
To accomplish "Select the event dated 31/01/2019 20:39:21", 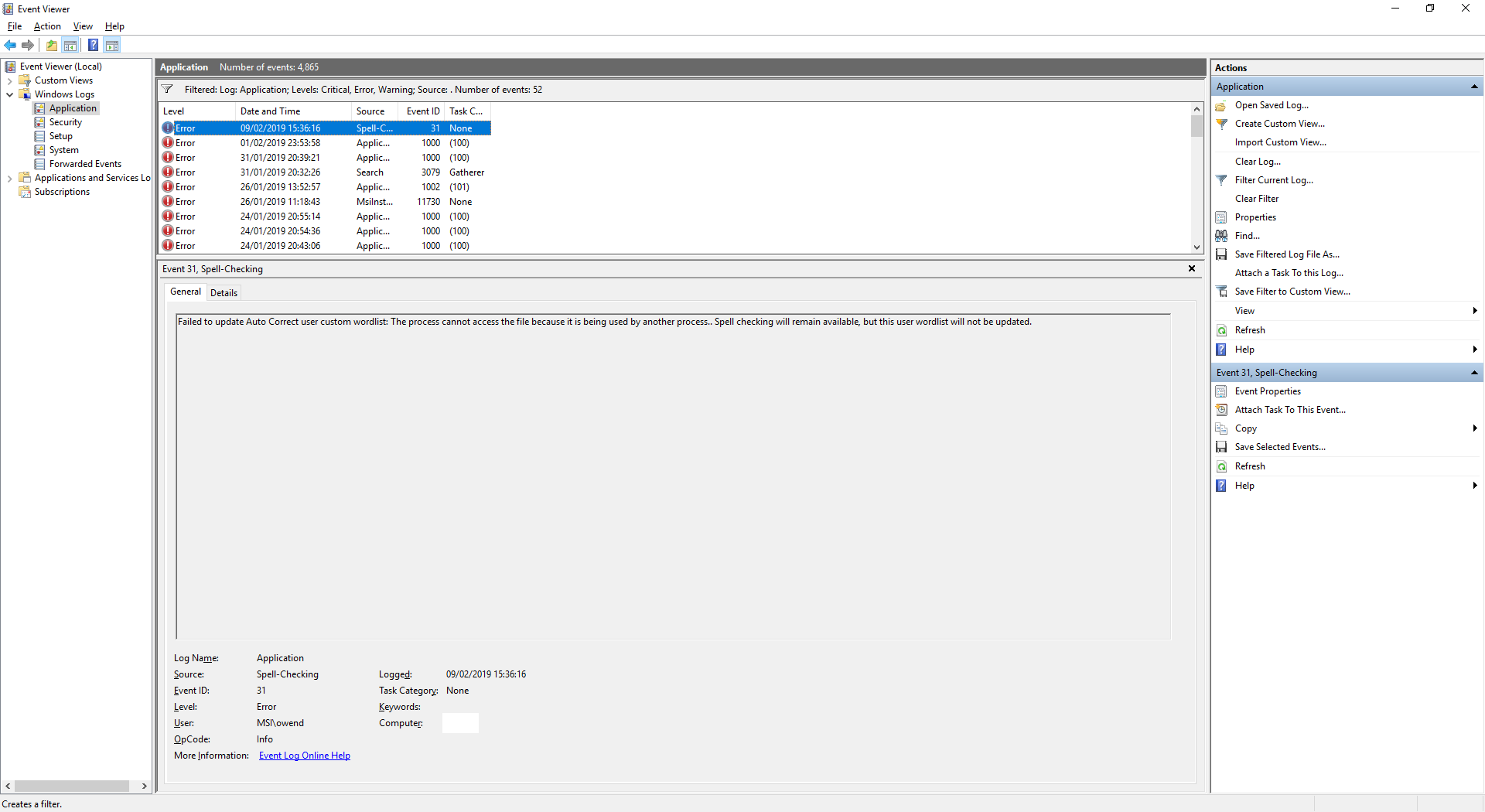I will pos(325,158).
